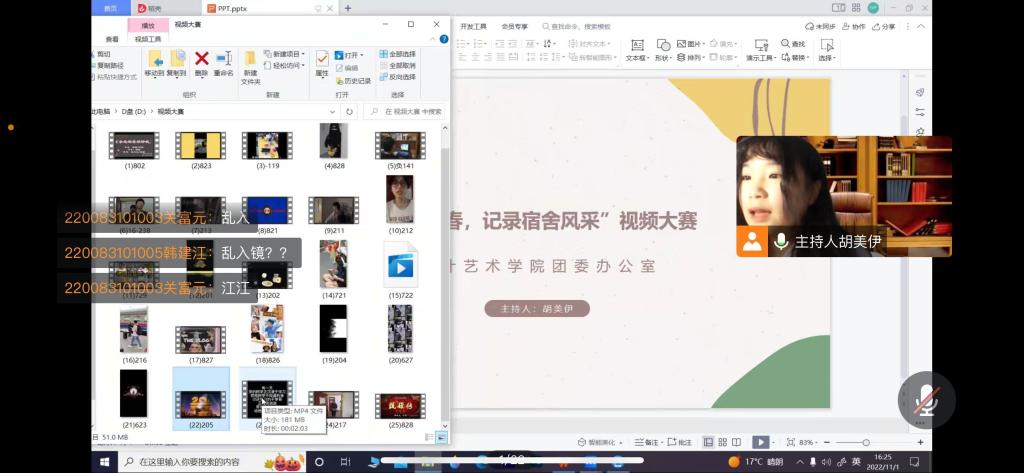Insert a Text box (文本框) in WPS

pyautogui.click(x=637, y=46)
